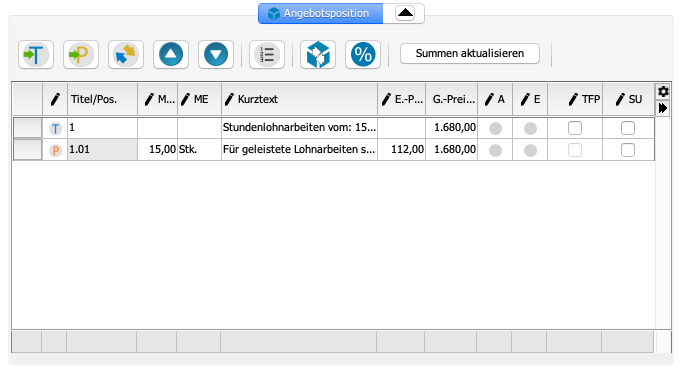Click Summen aktualisieren button

coord(470,54)
